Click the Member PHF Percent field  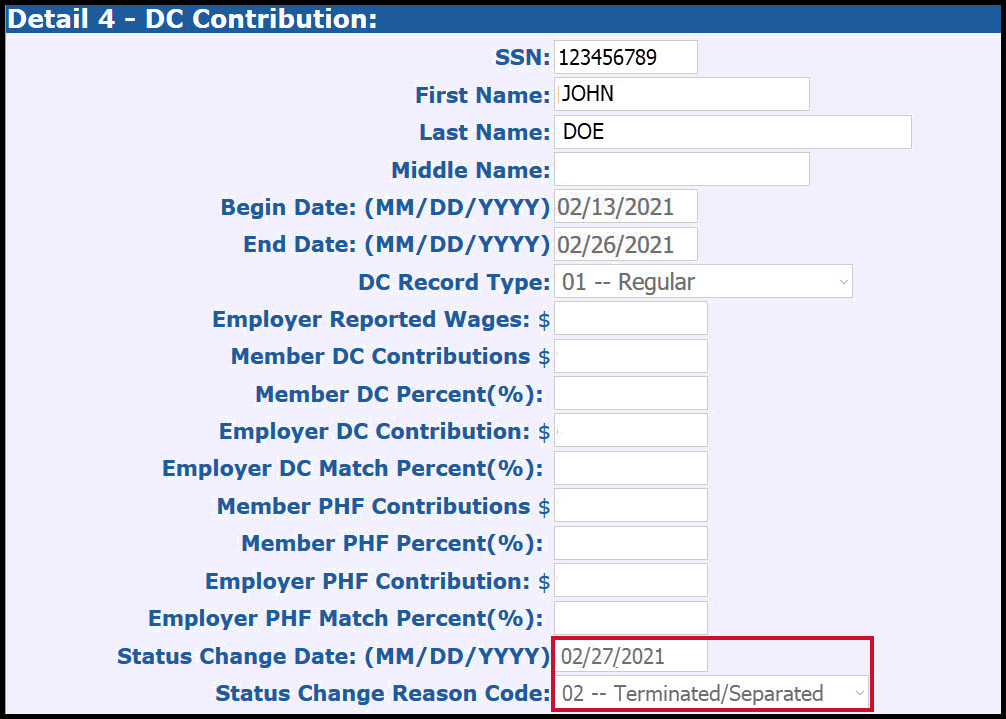[x=630, y=542]
